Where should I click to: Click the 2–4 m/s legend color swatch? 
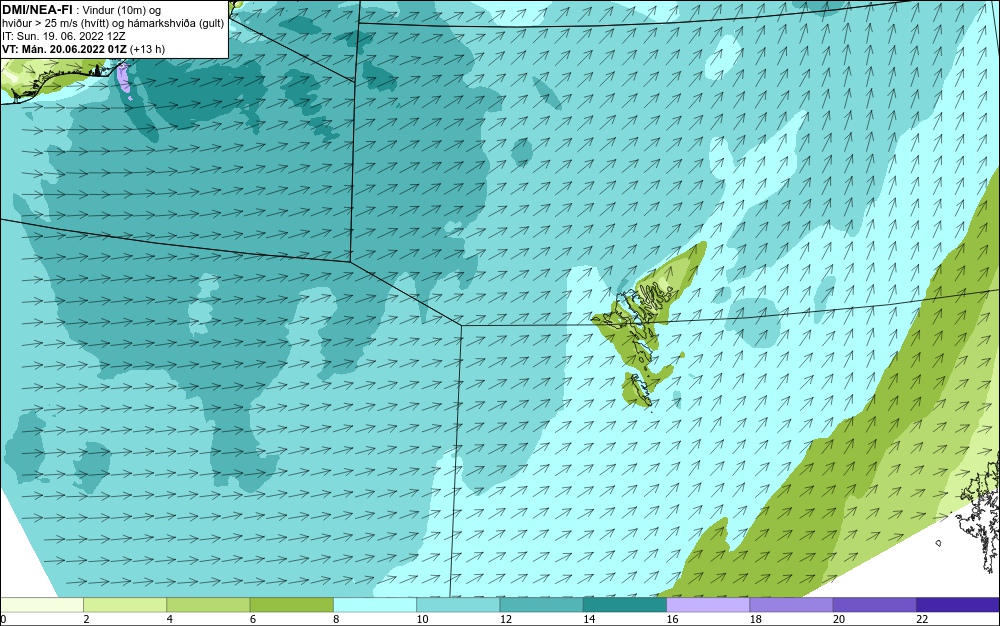[x=125, y=605]
